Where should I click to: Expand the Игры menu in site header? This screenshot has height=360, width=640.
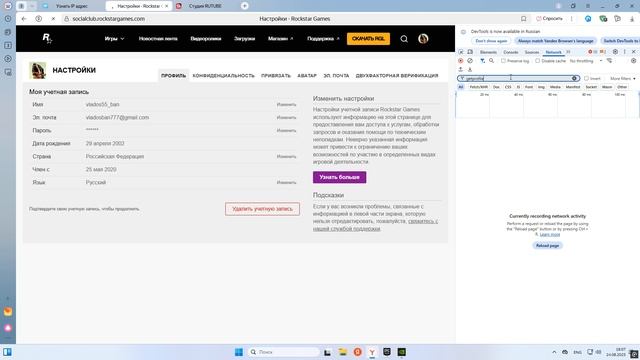(x=114, y=39)
